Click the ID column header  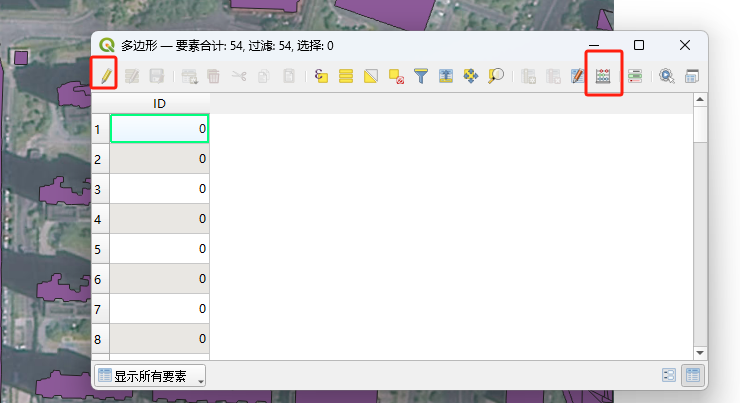click(x=159, y=104)
